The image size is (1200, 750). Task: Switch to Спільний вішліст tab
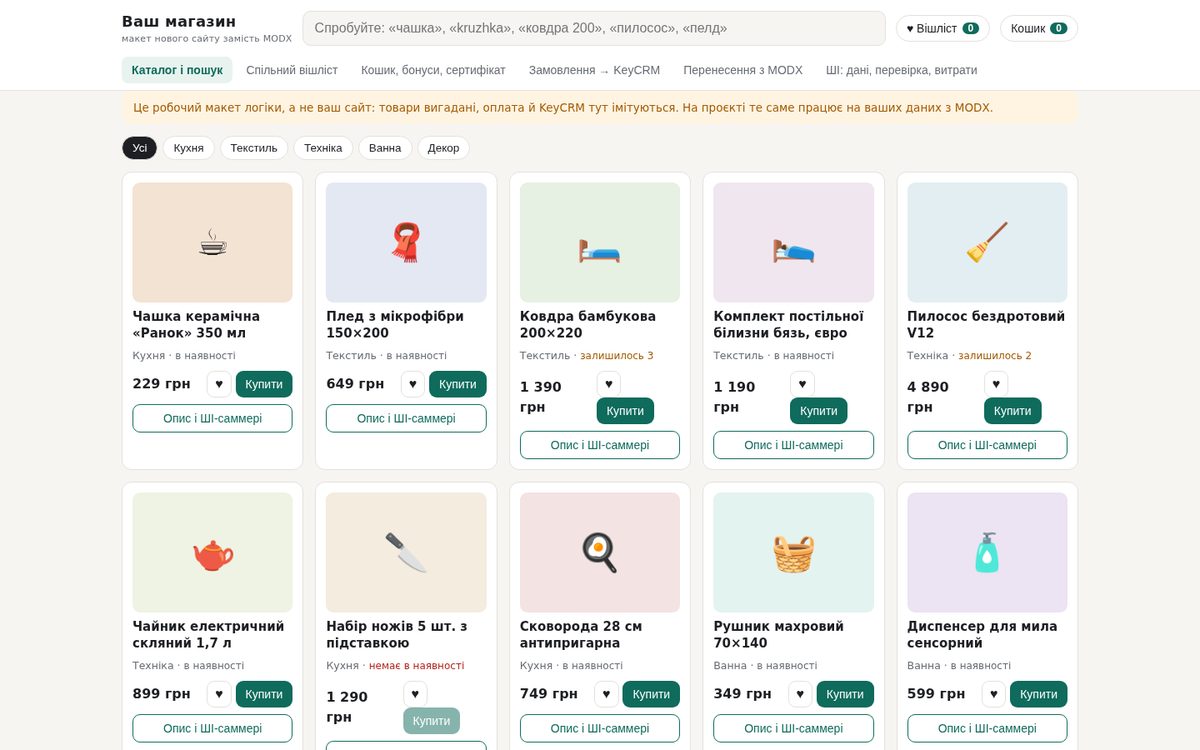292,70
